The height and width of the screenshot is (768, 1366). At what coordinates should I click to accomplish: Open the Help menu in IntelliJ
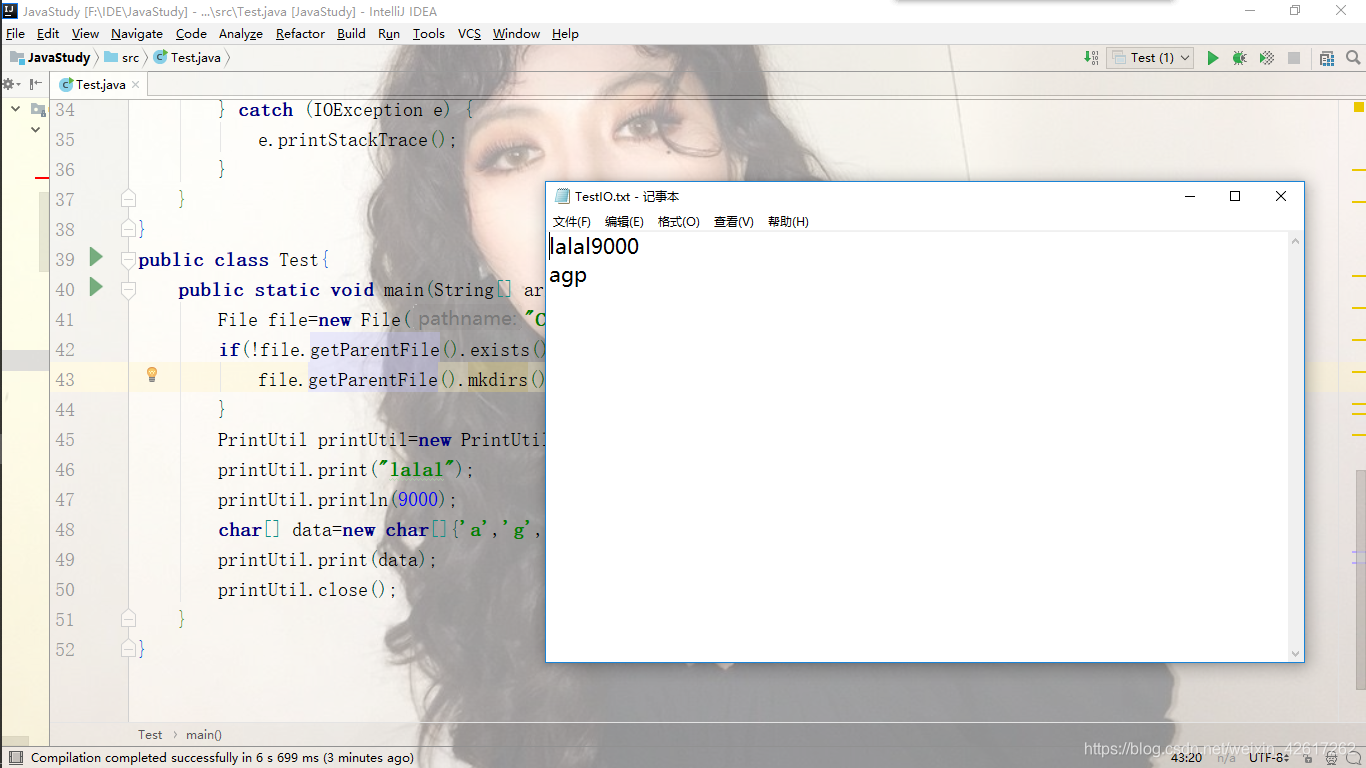pos(565,33)
